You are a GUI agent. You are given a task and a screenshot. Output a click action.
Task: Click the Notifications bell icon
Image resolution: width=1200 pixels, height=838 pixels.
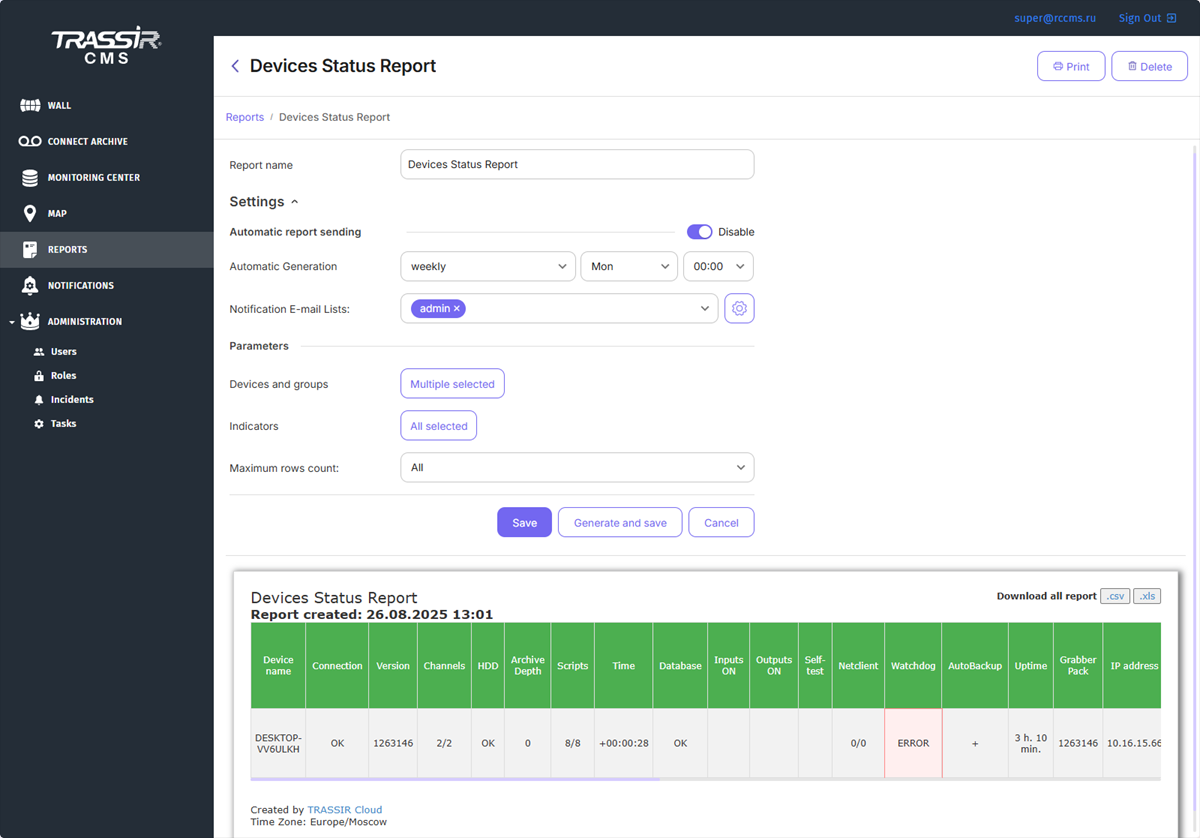(x=30, y=286)
